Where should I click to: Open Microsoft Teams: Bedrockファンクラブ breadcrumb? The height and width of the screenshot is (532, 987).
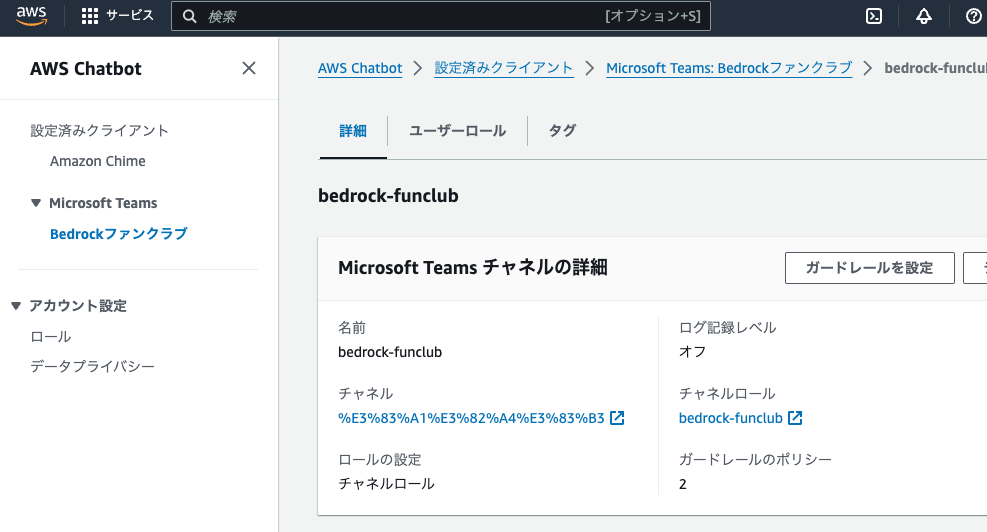pyautogui.click(x=729, y=68)
